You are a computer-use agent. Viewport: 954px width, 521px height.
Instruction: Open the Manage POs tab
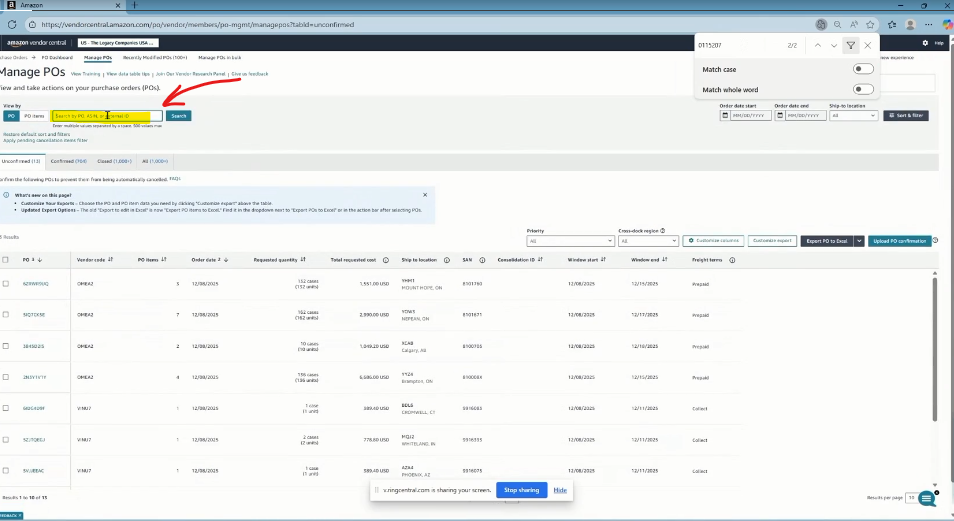pyautogui.click(x=98, y=57)
